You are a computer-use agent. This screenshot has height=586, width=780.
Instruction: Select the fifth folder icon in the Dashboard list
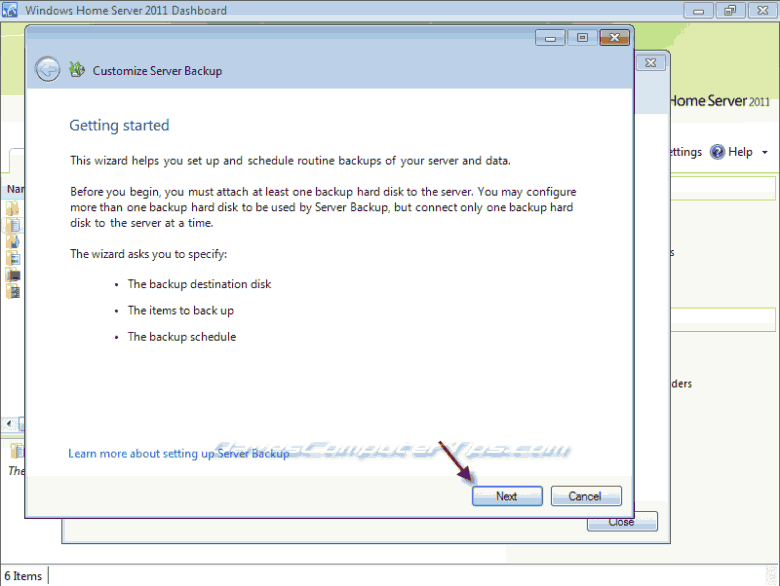click(x=13, y=274)
